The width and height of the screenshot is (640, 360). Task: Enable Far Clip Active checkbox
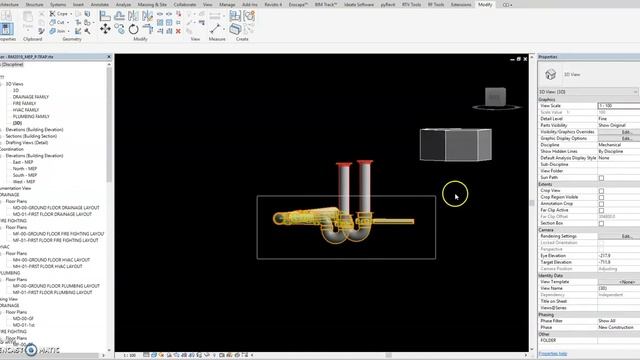point(601,210)
